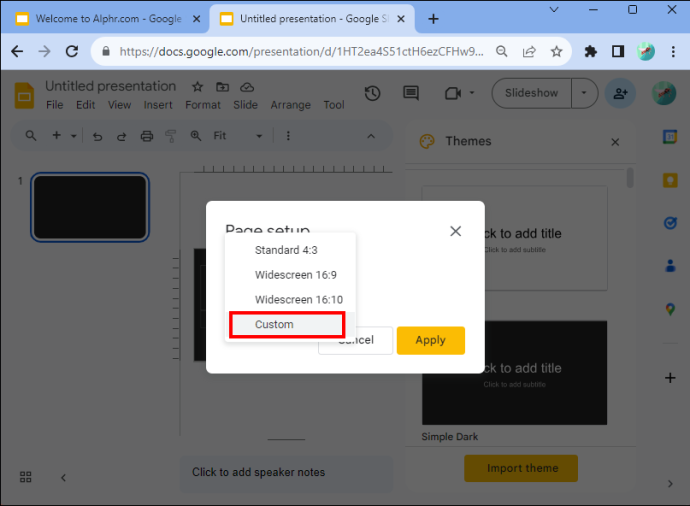Star the presentation

click(x=197, y=87)
